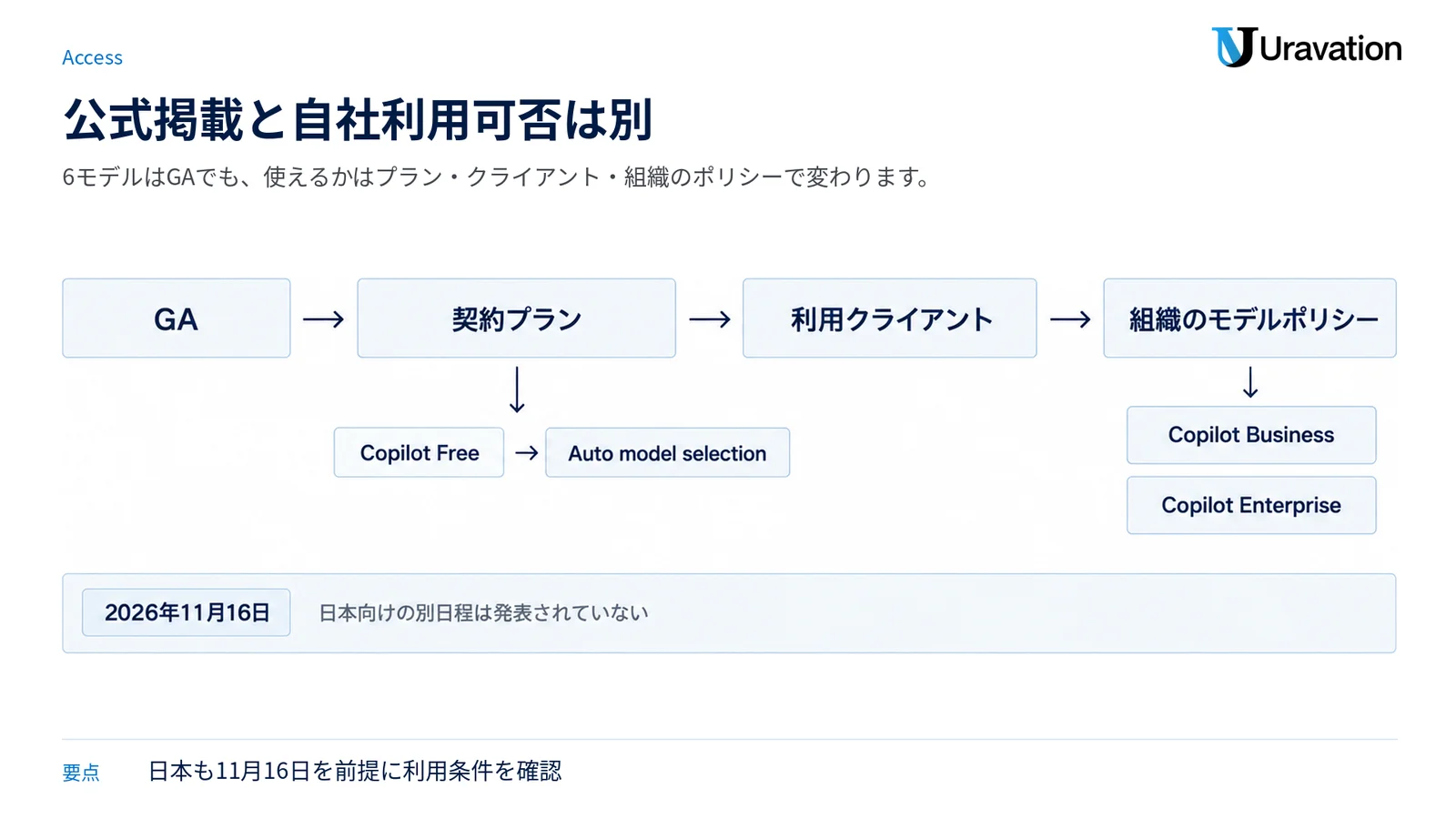
Task: Select the GA box
Action: [x=177, y=318]
